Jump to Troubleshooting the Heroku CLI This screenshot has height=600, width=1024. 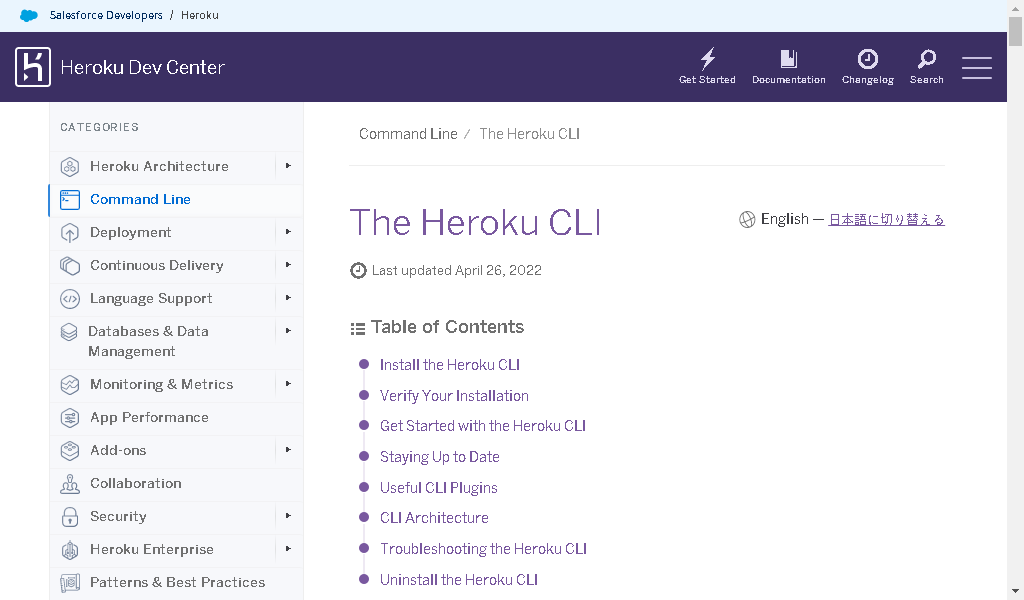483,549
